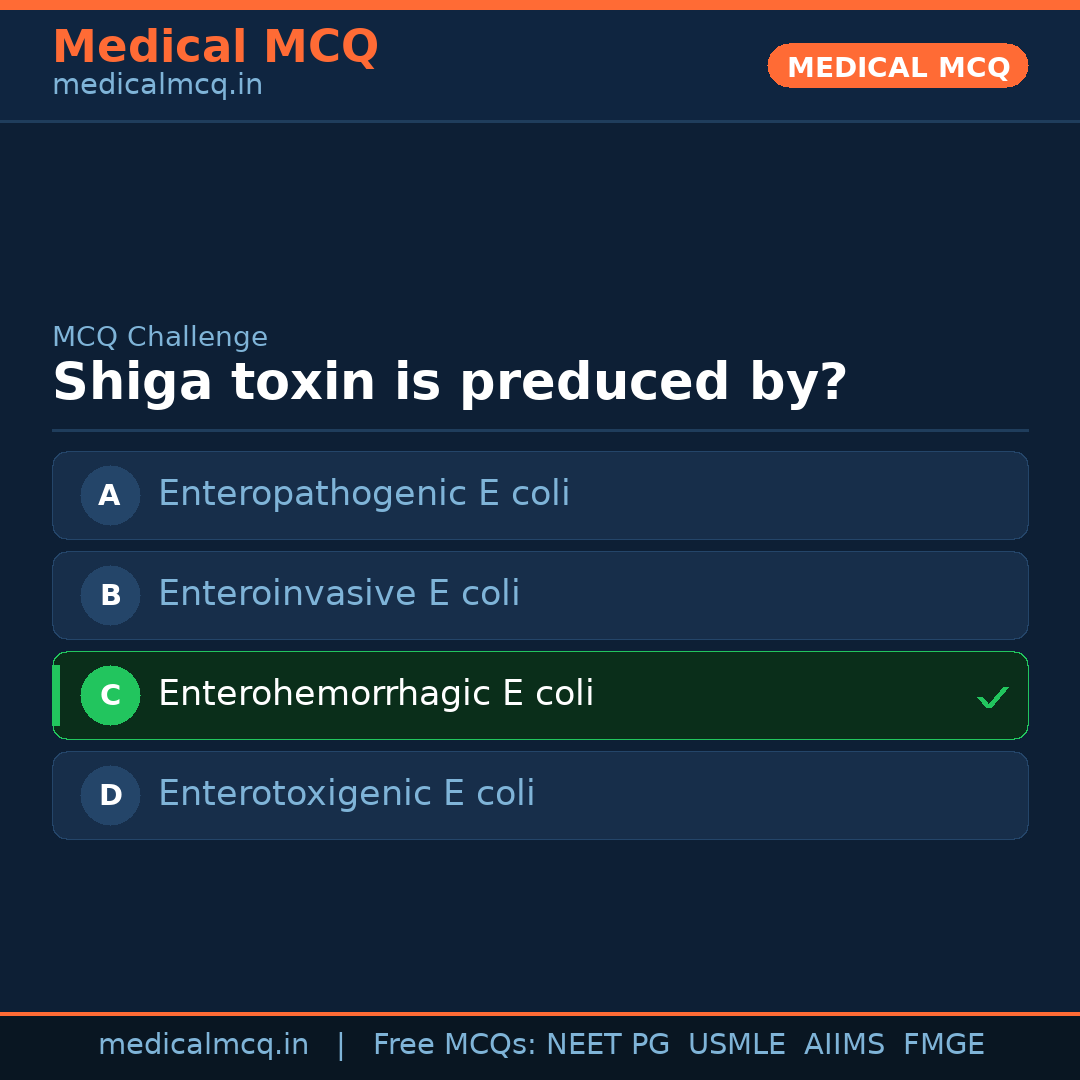
Task: Select the answer text "Enterotoxigenic E coli"
Action: click(x=346, y=794)
